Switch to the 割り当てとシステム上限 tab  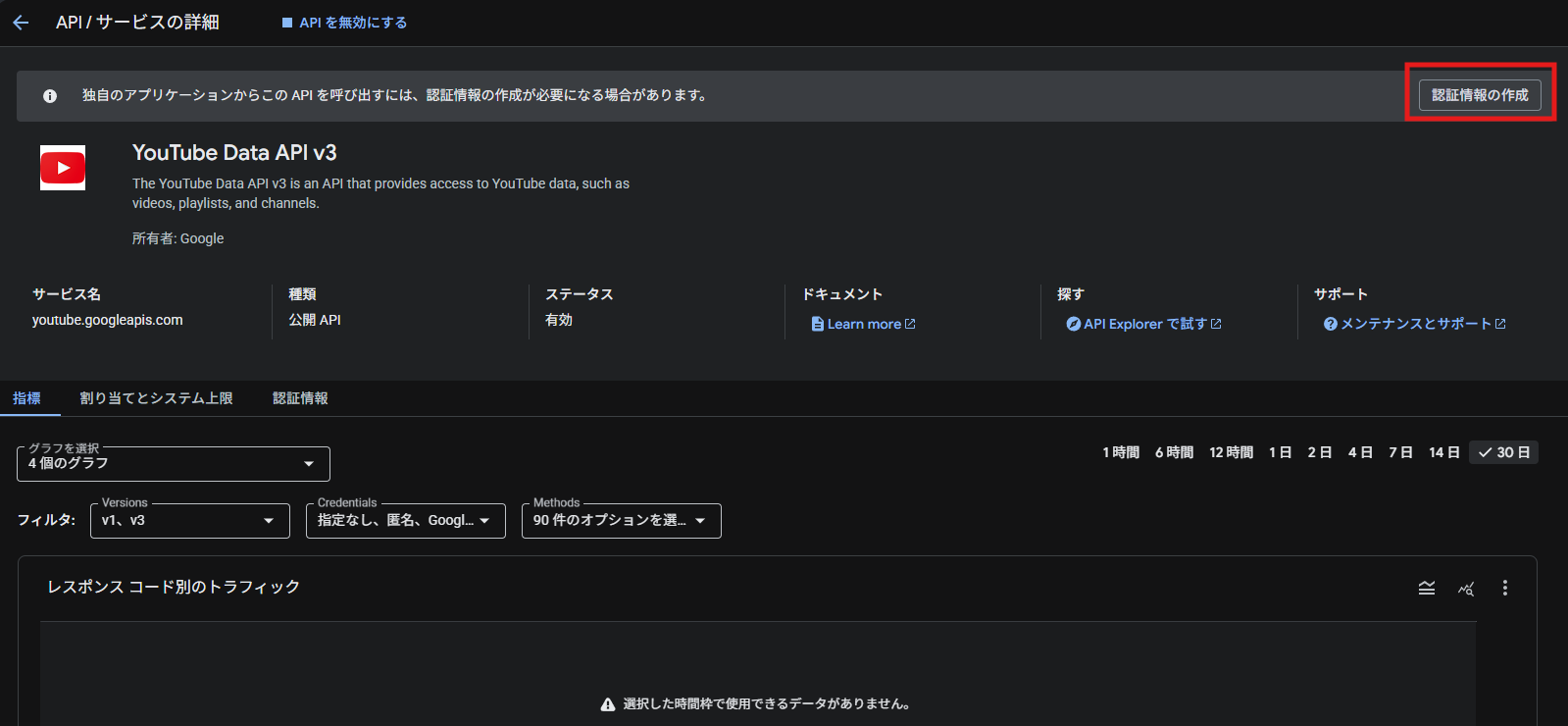[x=157, y=398]
